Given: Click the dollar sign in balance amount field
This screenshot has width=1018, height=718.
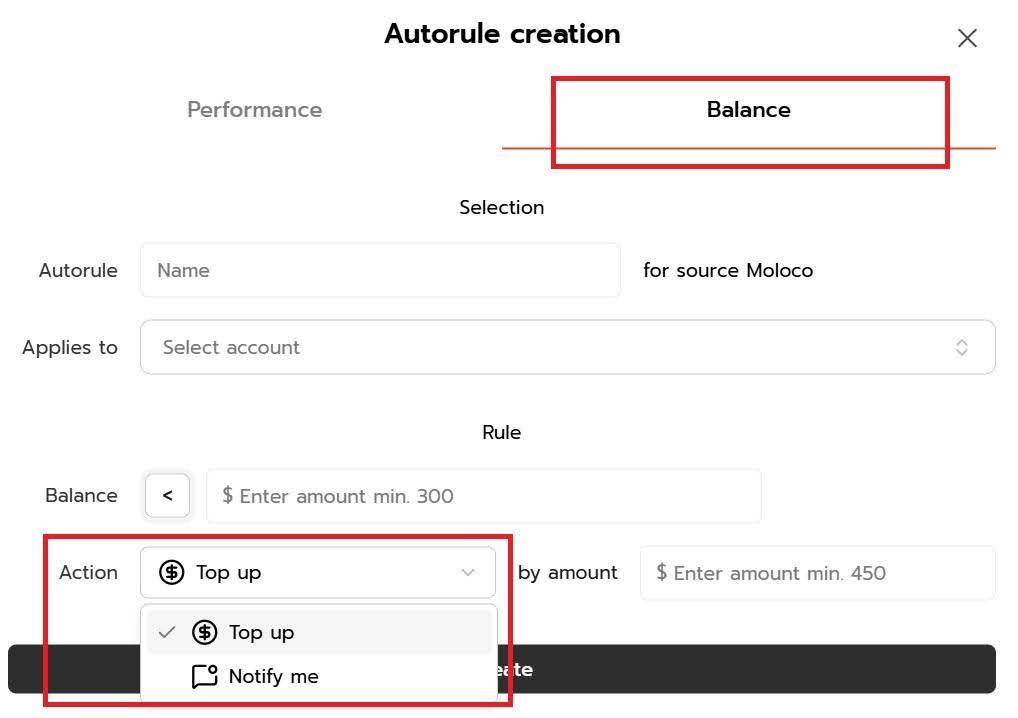Looking at the screenshot, I should [228, 496].
